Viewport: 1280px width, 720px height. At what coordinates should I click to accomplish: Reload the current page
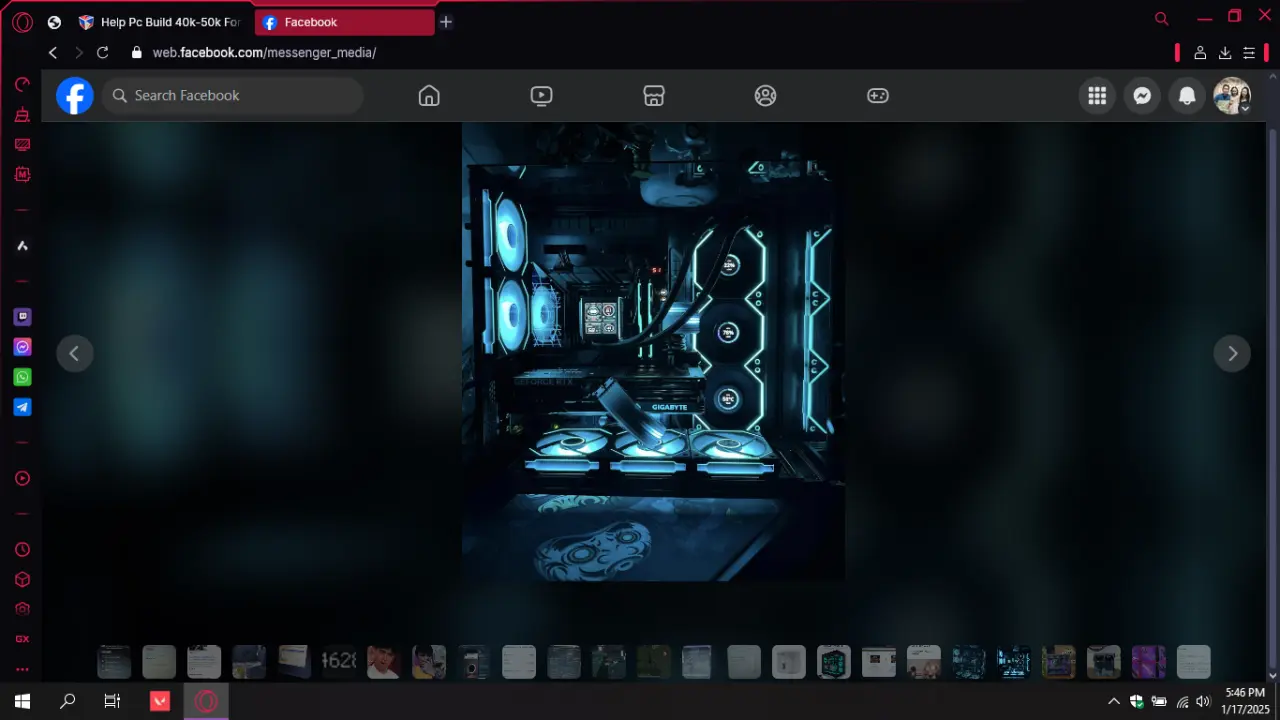click(x=102, y=53)
